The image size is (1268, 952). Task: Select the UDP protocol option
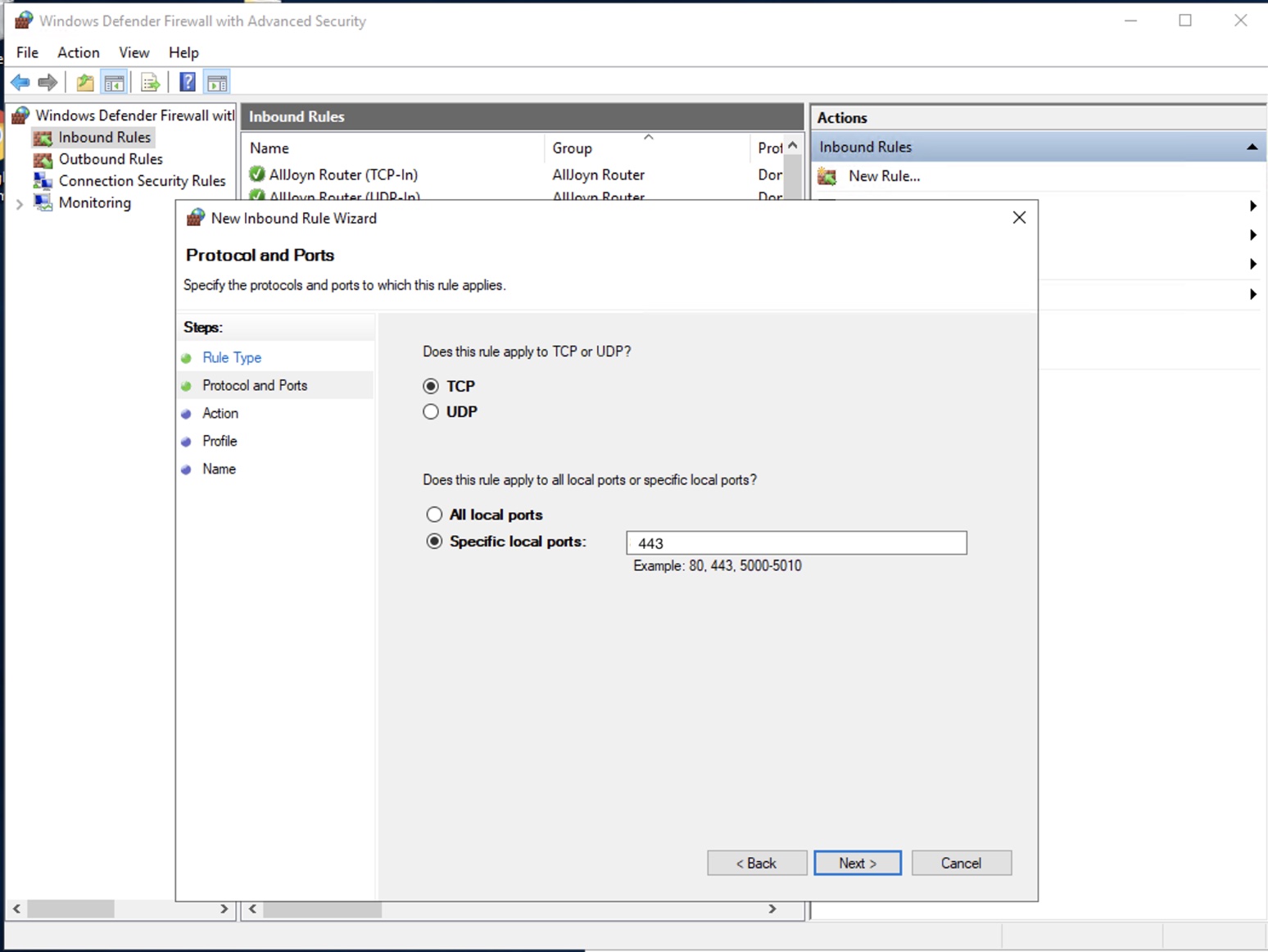431,412
